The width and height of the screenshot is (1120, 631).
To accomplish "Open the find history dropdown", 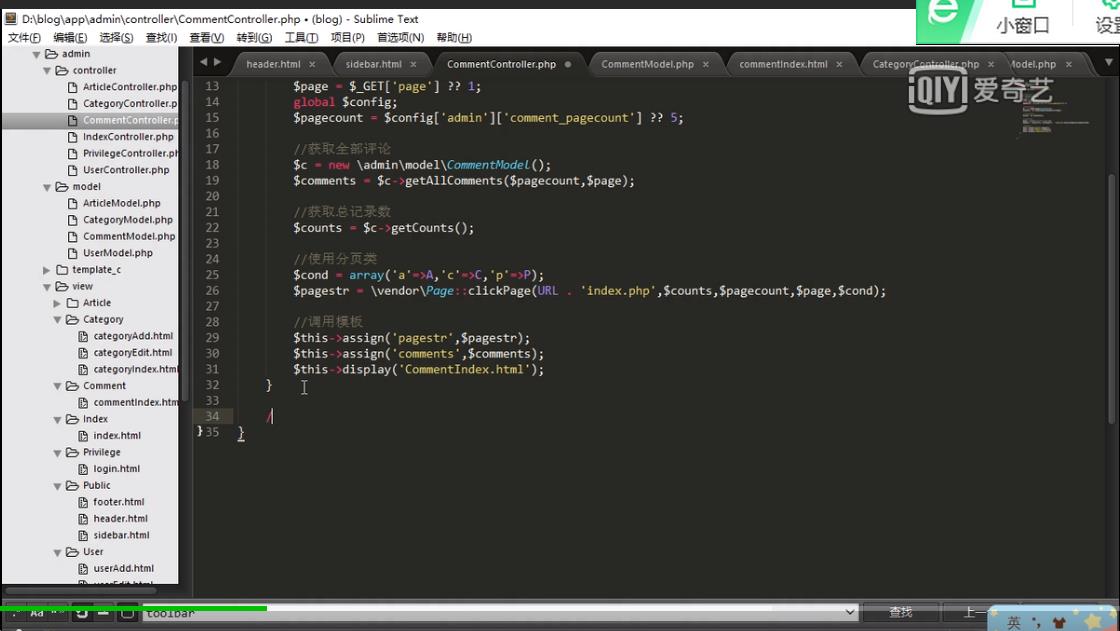I will pos(850,612).
